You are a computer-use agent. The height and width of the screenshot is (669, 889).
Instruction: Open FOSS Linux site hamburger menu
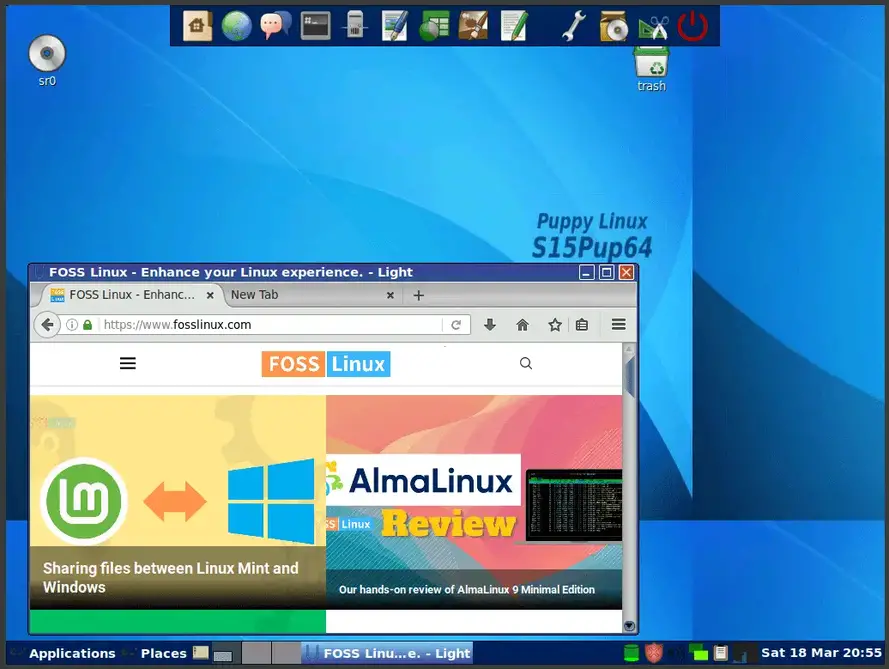128,363
